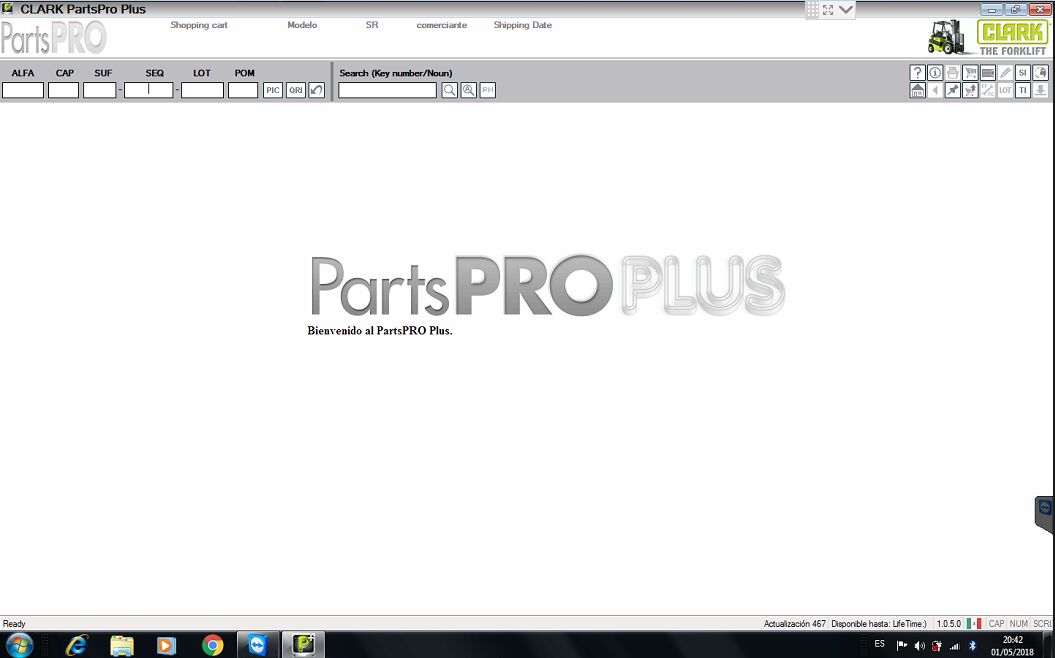Open the media player taskbar icon
Screen dimensions: 1055x658
[x=166, y=645]
